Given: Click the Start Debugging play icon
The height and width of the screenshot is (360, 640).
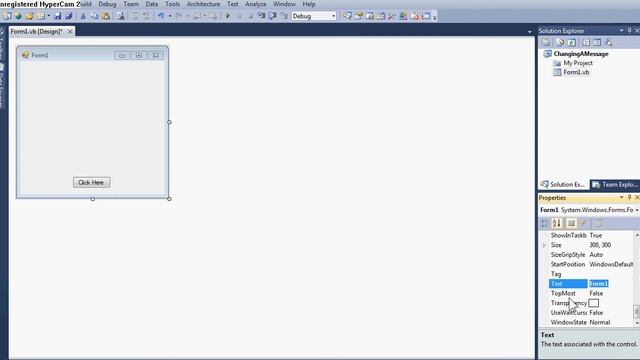Looking at the screenshot, I should (228, 16).
